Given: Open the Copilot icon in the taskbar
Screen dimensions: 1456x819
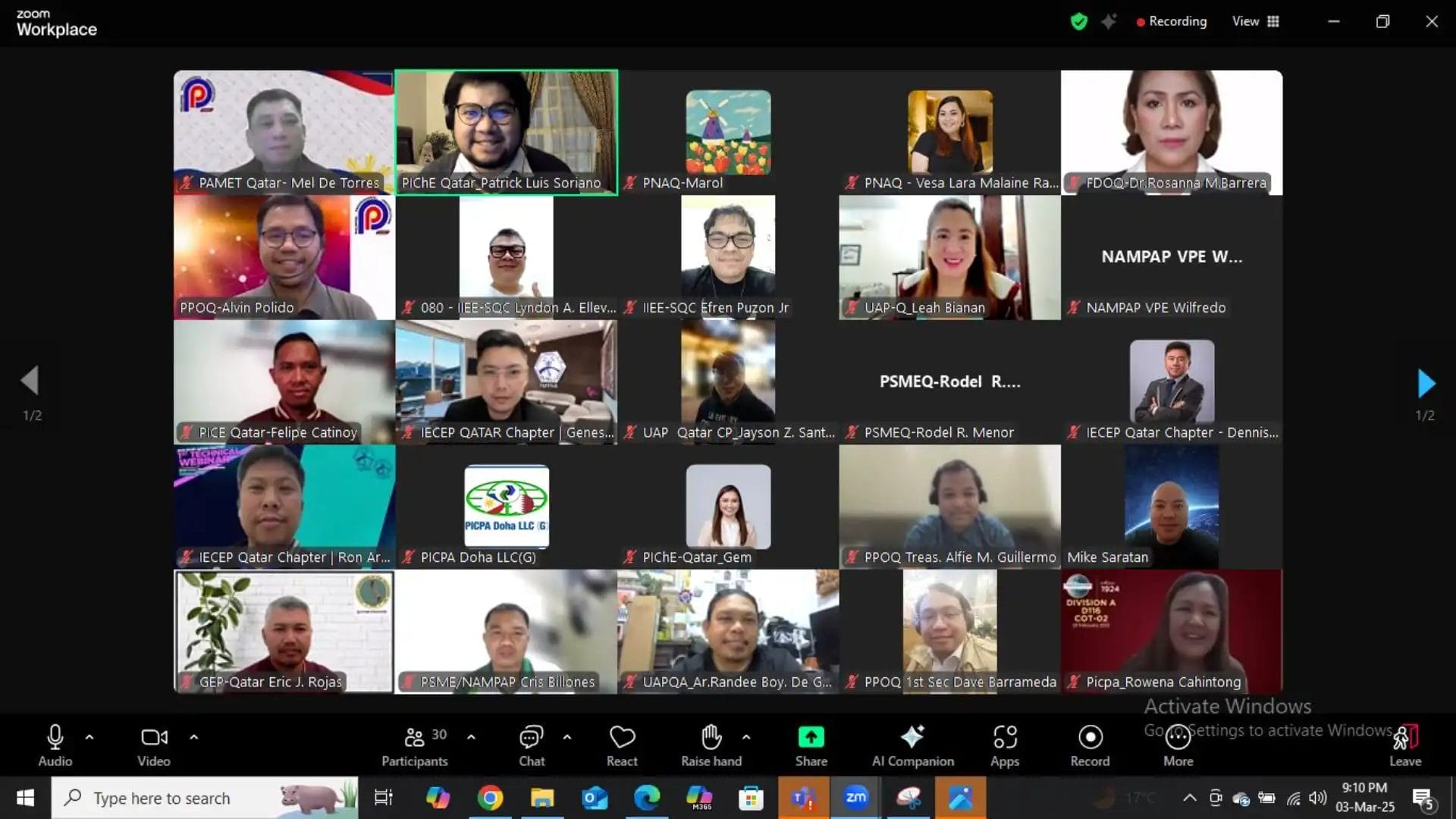Looking at the screenshot, I should pos(438,798).
